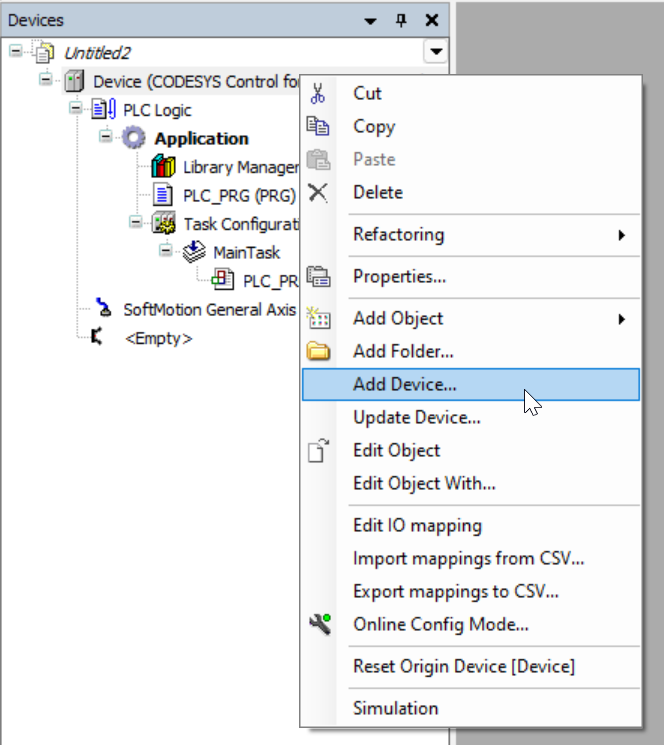
Task: Select the bold Application tree label
Action: 201,139
